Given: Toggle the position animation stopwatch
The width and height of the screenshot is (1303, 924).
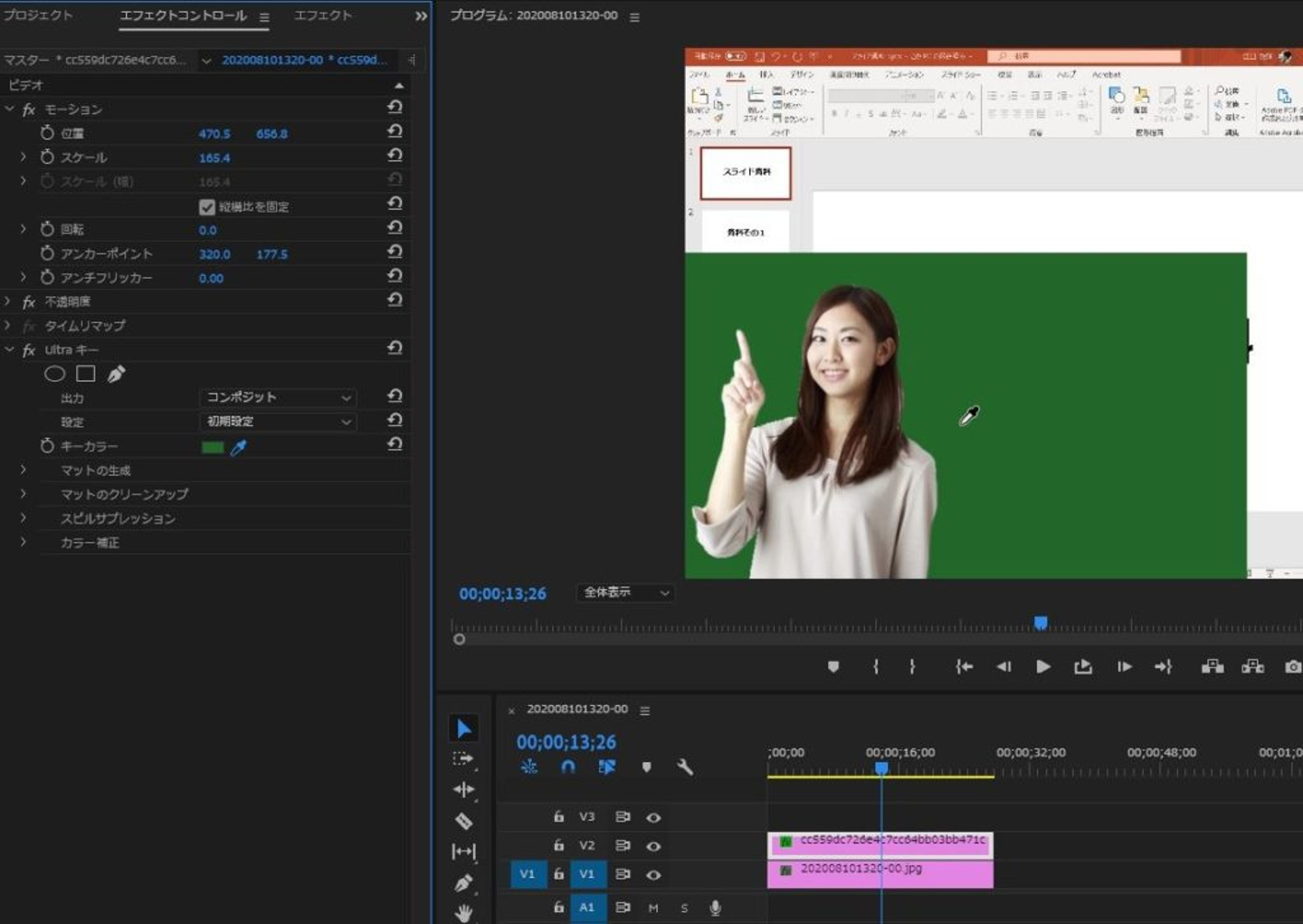Looking at the screenshot, I should 47,133.
